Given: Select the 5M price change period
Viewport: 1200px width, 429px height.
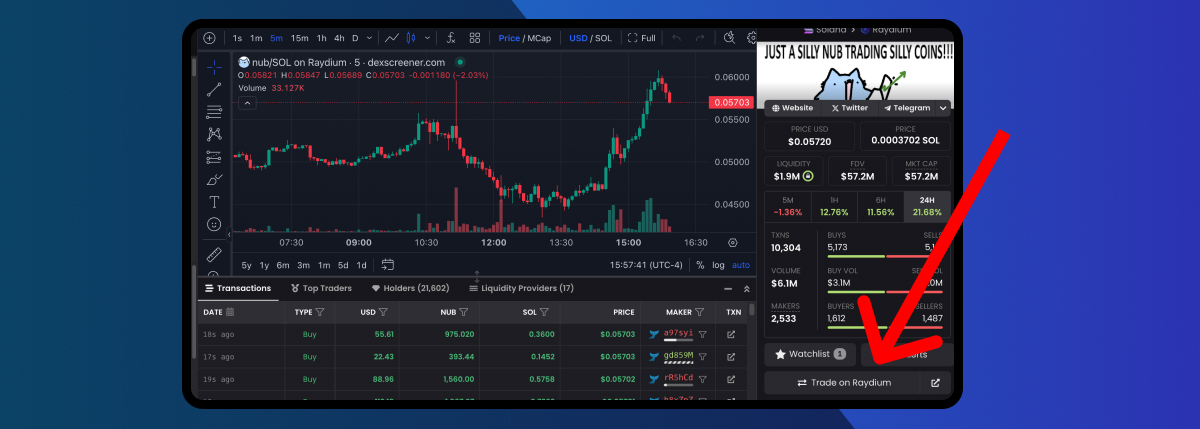Looking at the screenshot, I should [787, 205].
